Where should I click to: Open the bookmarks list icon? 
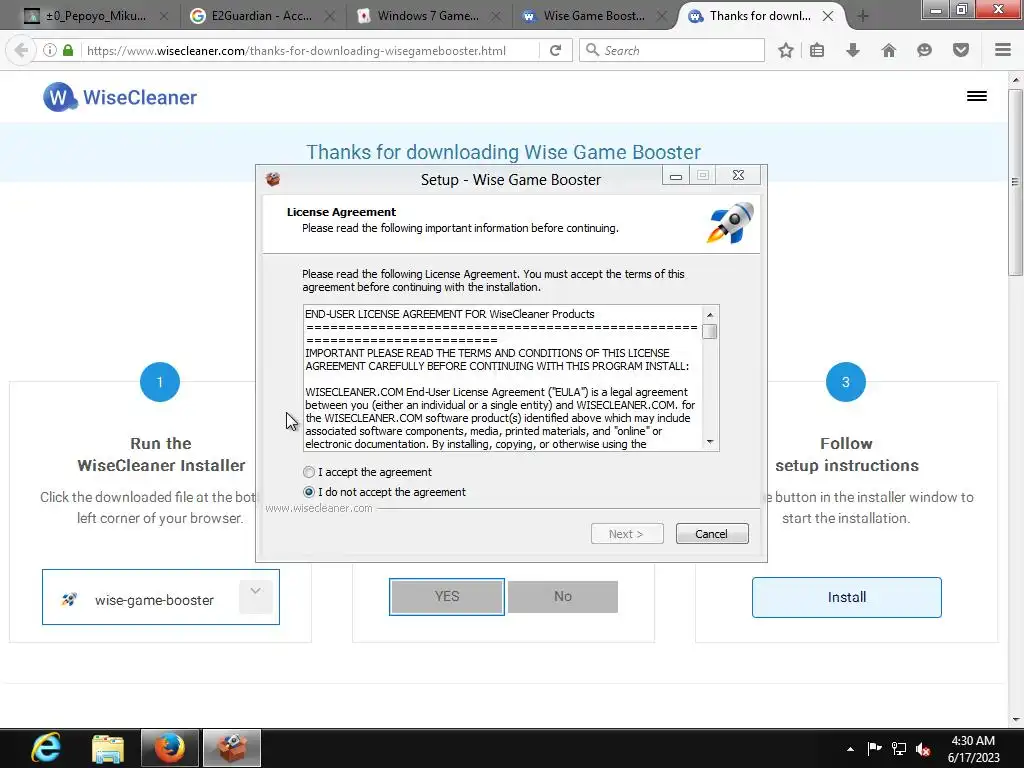(817, 50)
